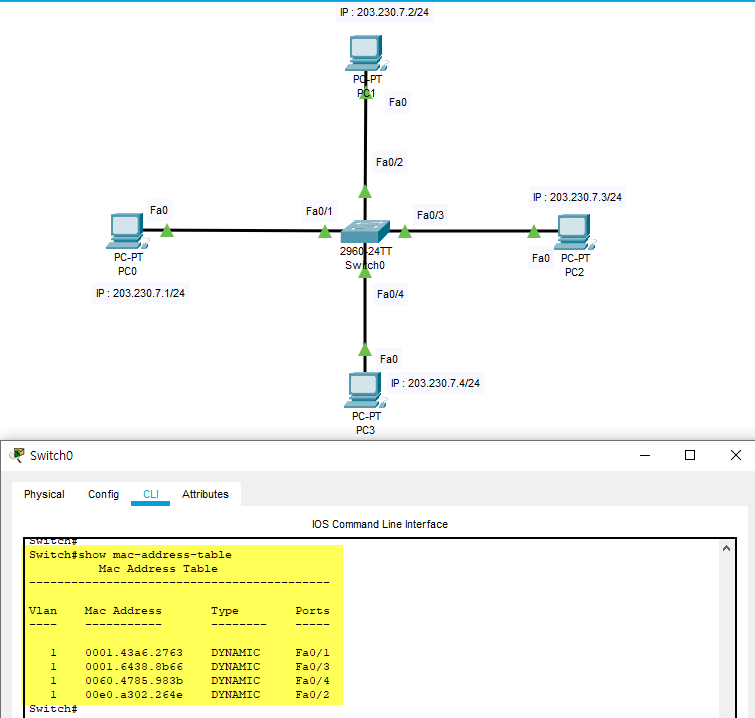Click the Switch0 window title icon
Viewport: 755px width, 718px height.
17,455
